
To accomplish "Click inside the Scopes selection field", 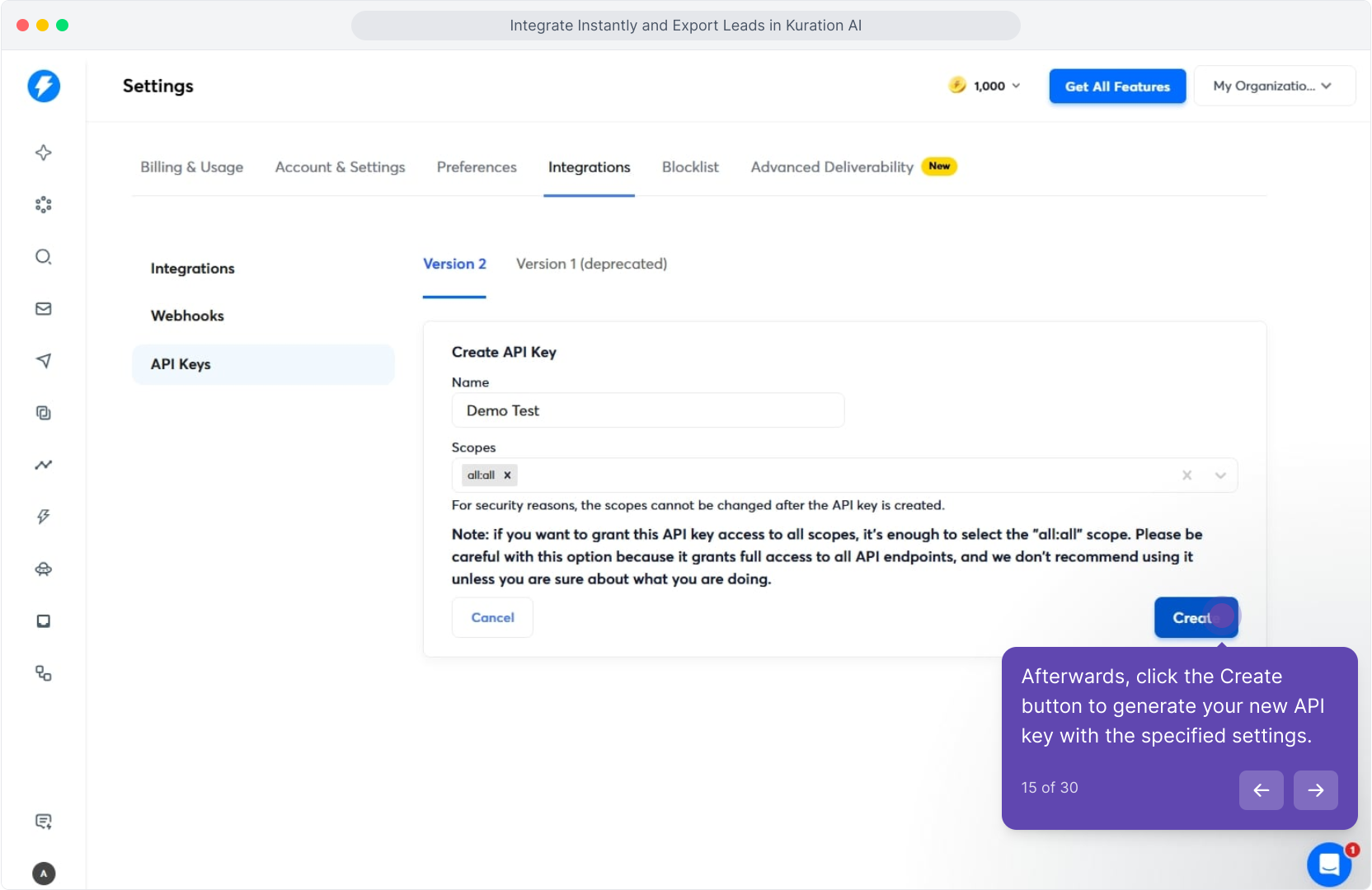I will click(844, 475).
